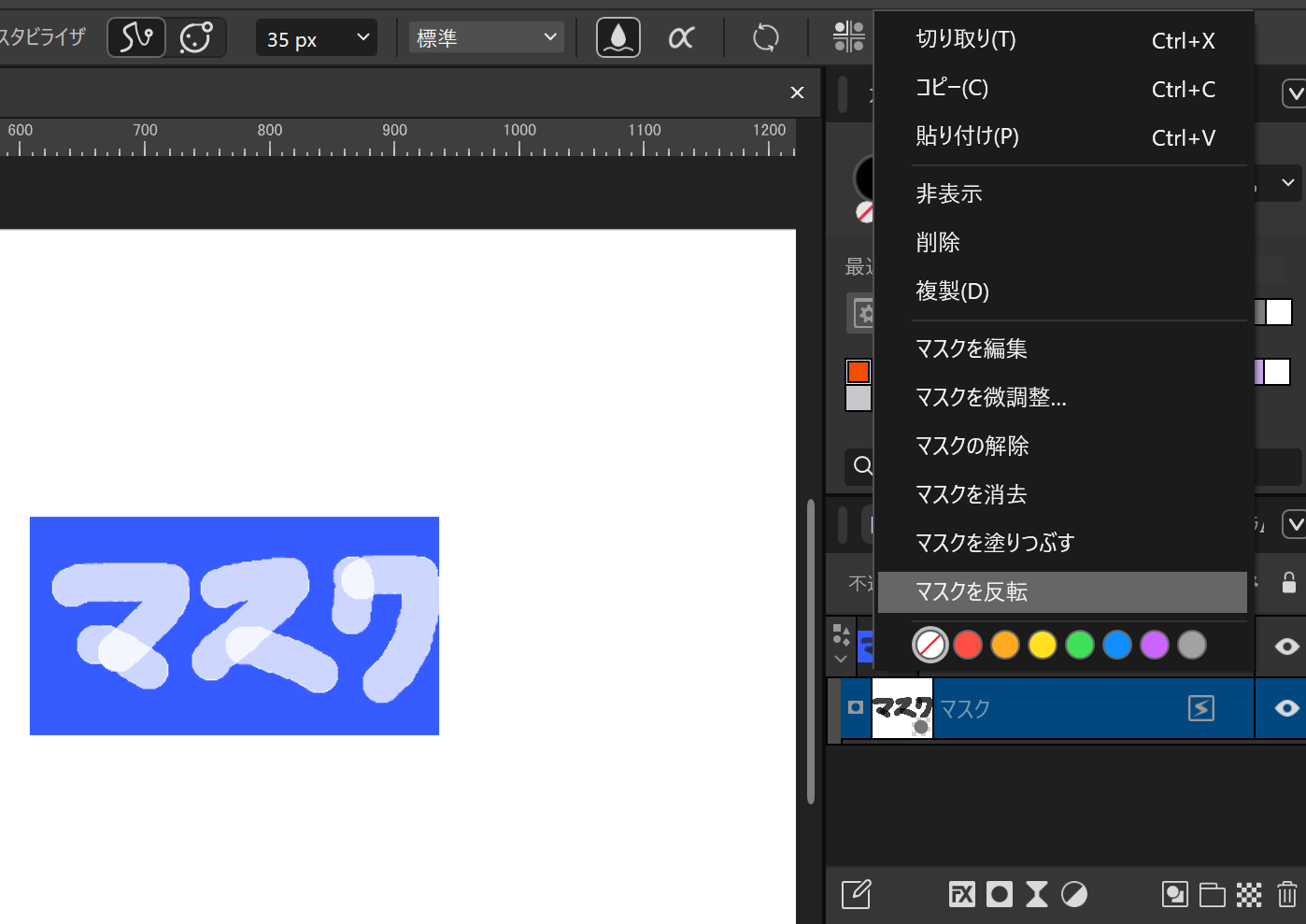Open the dropdown arrow below the top panel

(1288, 182)
